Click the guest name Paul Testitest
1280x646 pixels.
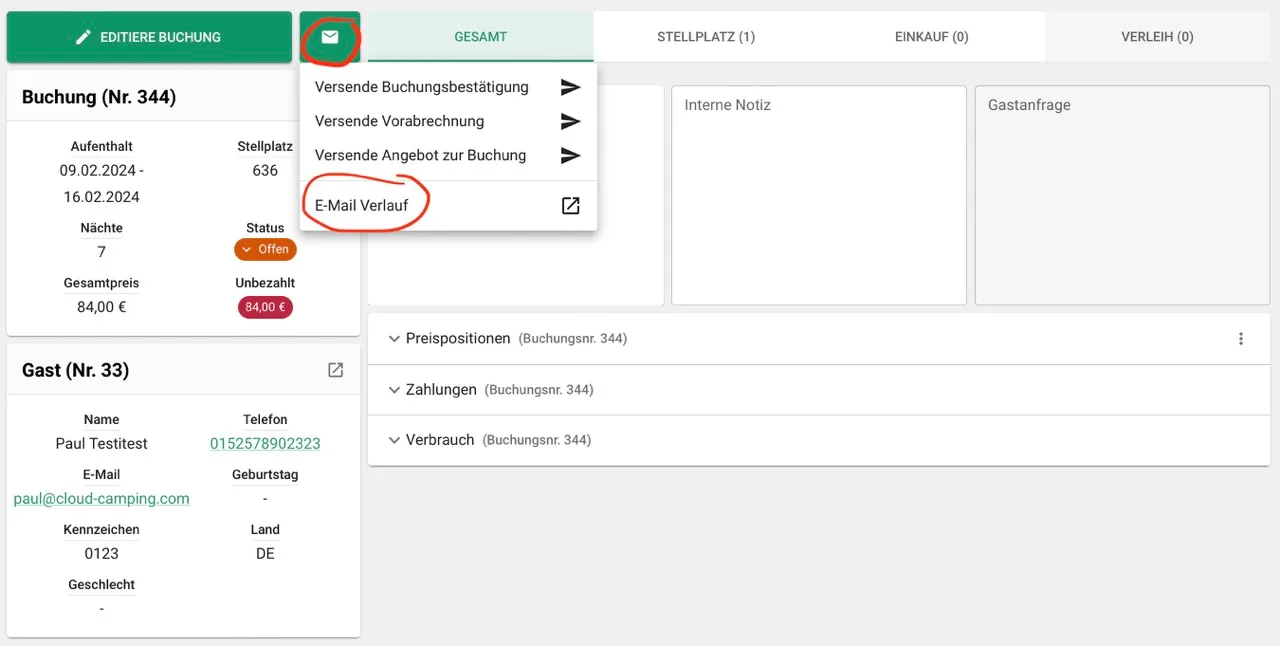pos(101,443)
